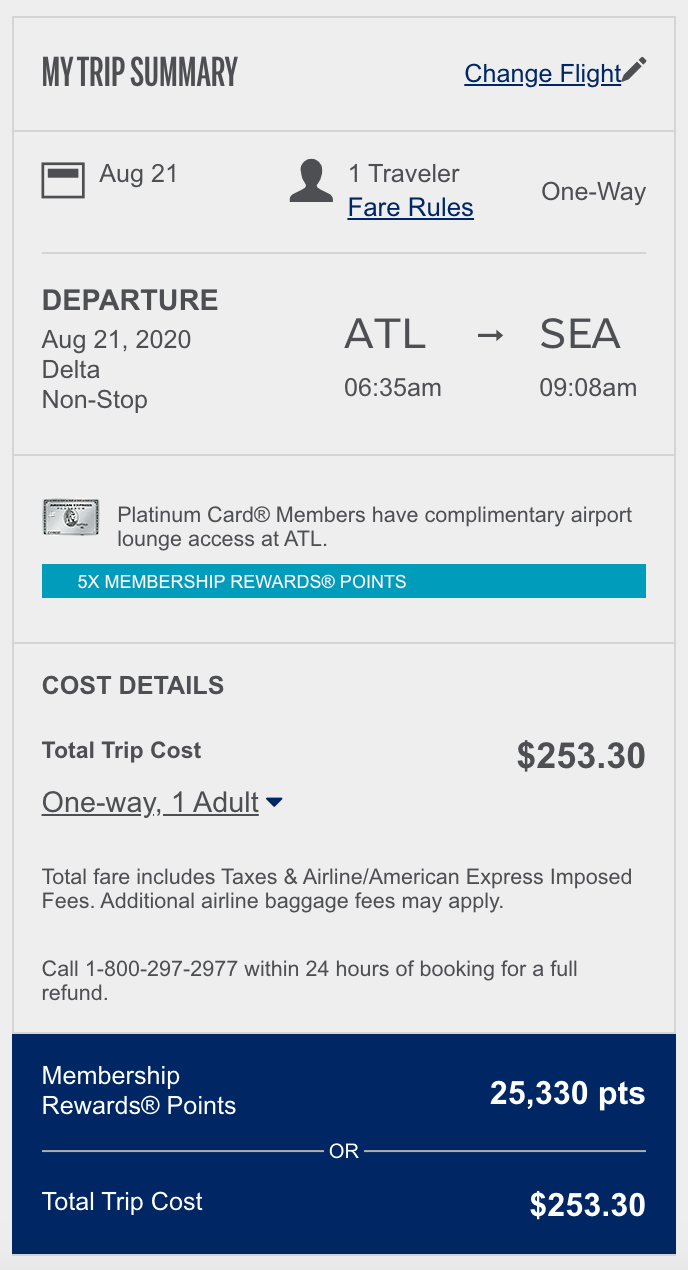Click the 5X Membership Rewards Points banner
The width and height of the screenshot is (688, 1270).
343,581
